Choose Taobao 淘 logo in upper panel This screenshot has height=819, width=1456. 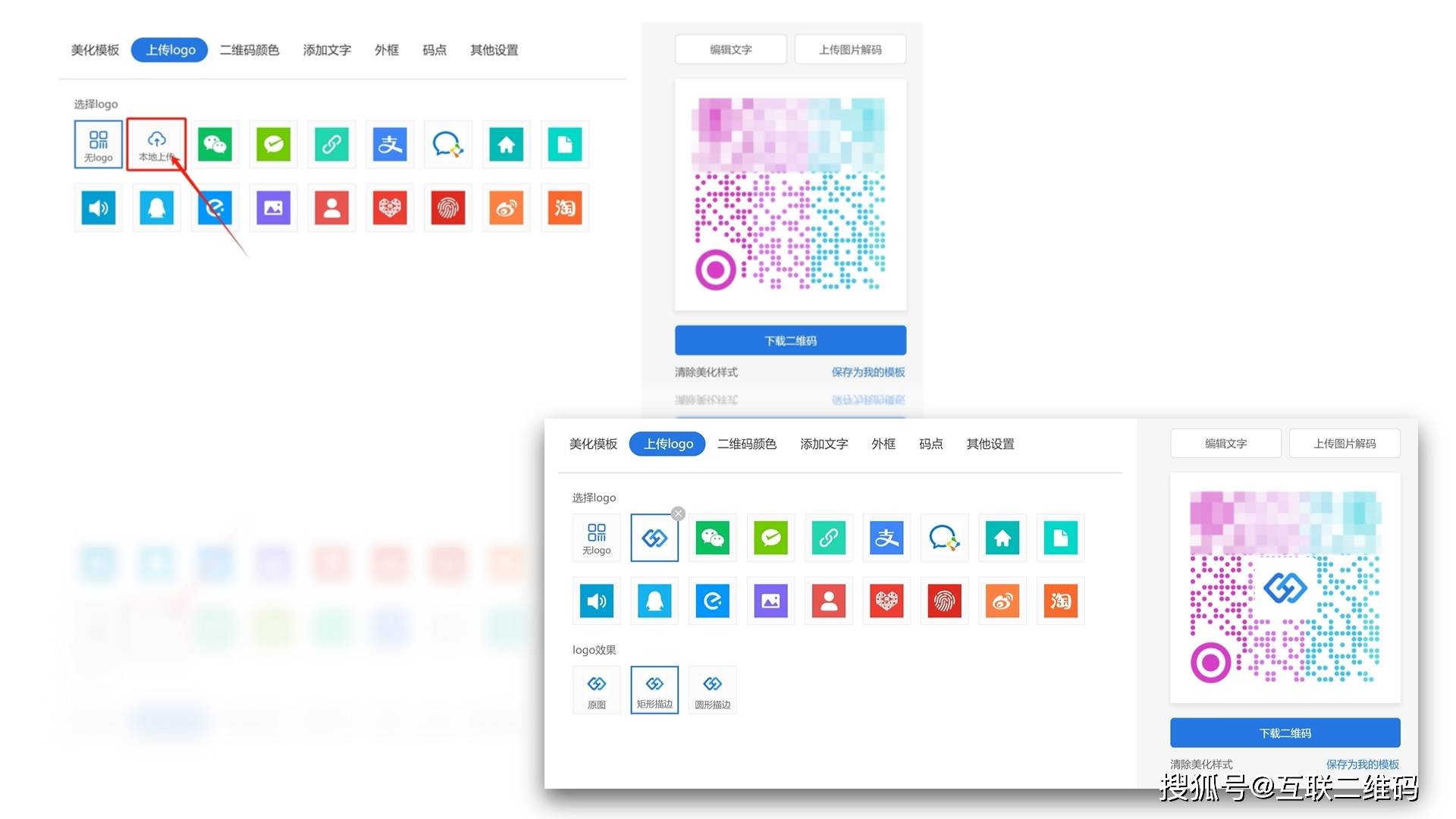(x=565, y=208)
